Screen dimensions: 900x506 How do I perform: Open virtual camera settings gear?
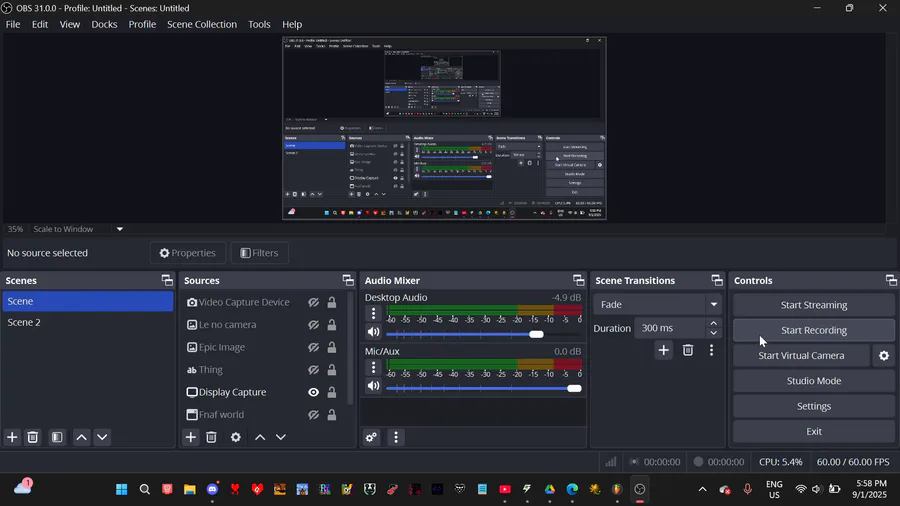click(884, 356)
